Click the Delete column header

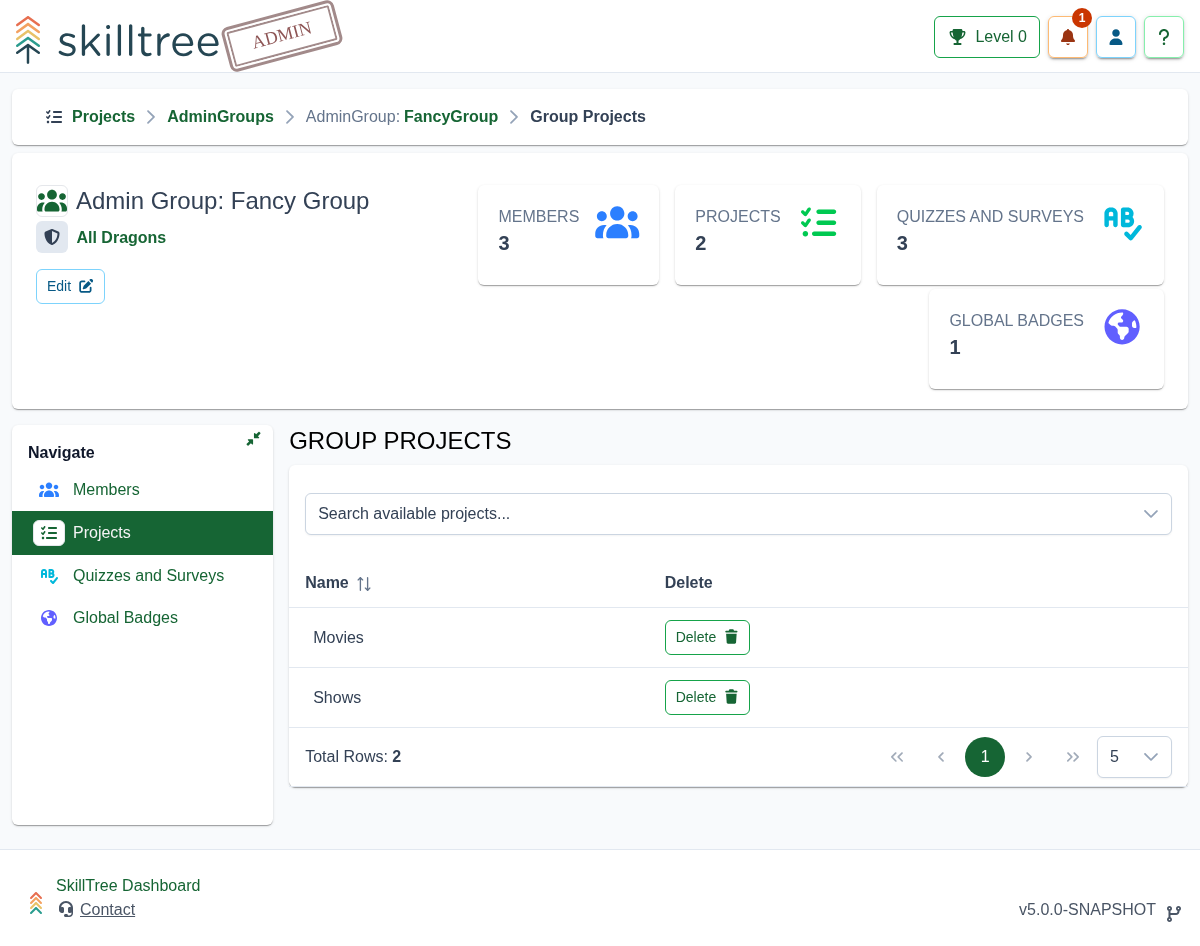pyautogui.click(x=689, y=583)
